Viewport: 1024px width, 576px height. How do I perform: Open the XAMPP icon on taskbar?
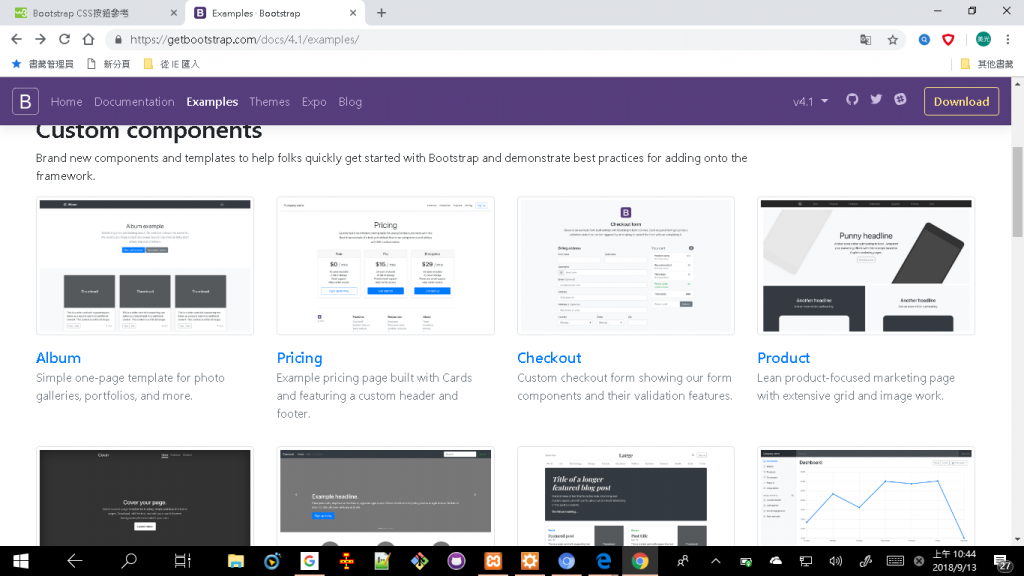click(493, 561)
